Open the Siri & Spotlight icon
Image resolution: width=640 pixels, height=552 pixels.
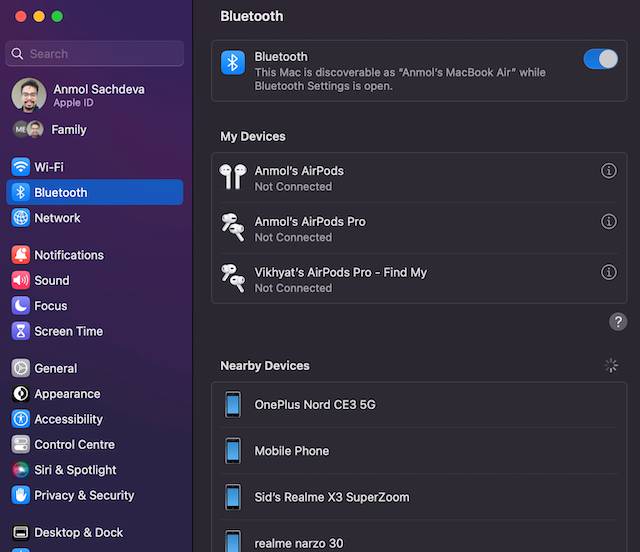20,470
